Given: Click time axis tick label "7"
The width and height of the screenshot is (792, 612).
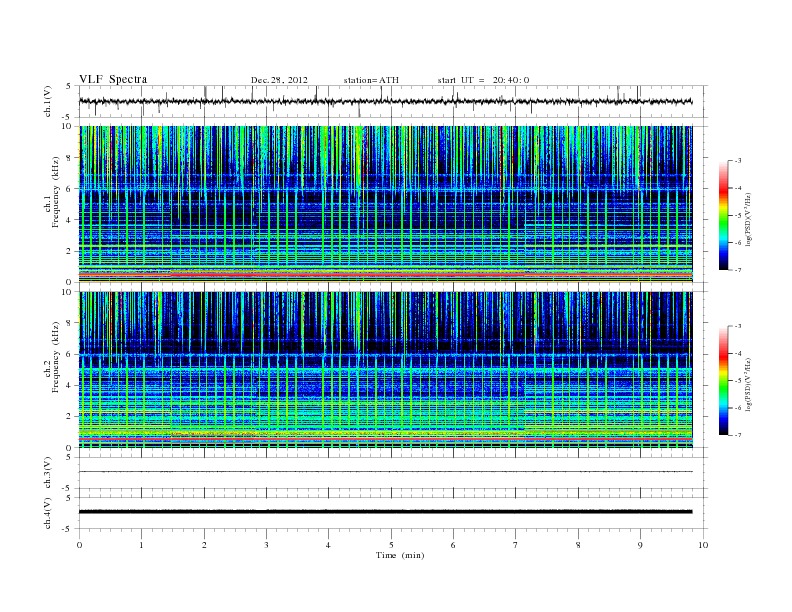Looking at the screenshot, I should coord(516,545).
